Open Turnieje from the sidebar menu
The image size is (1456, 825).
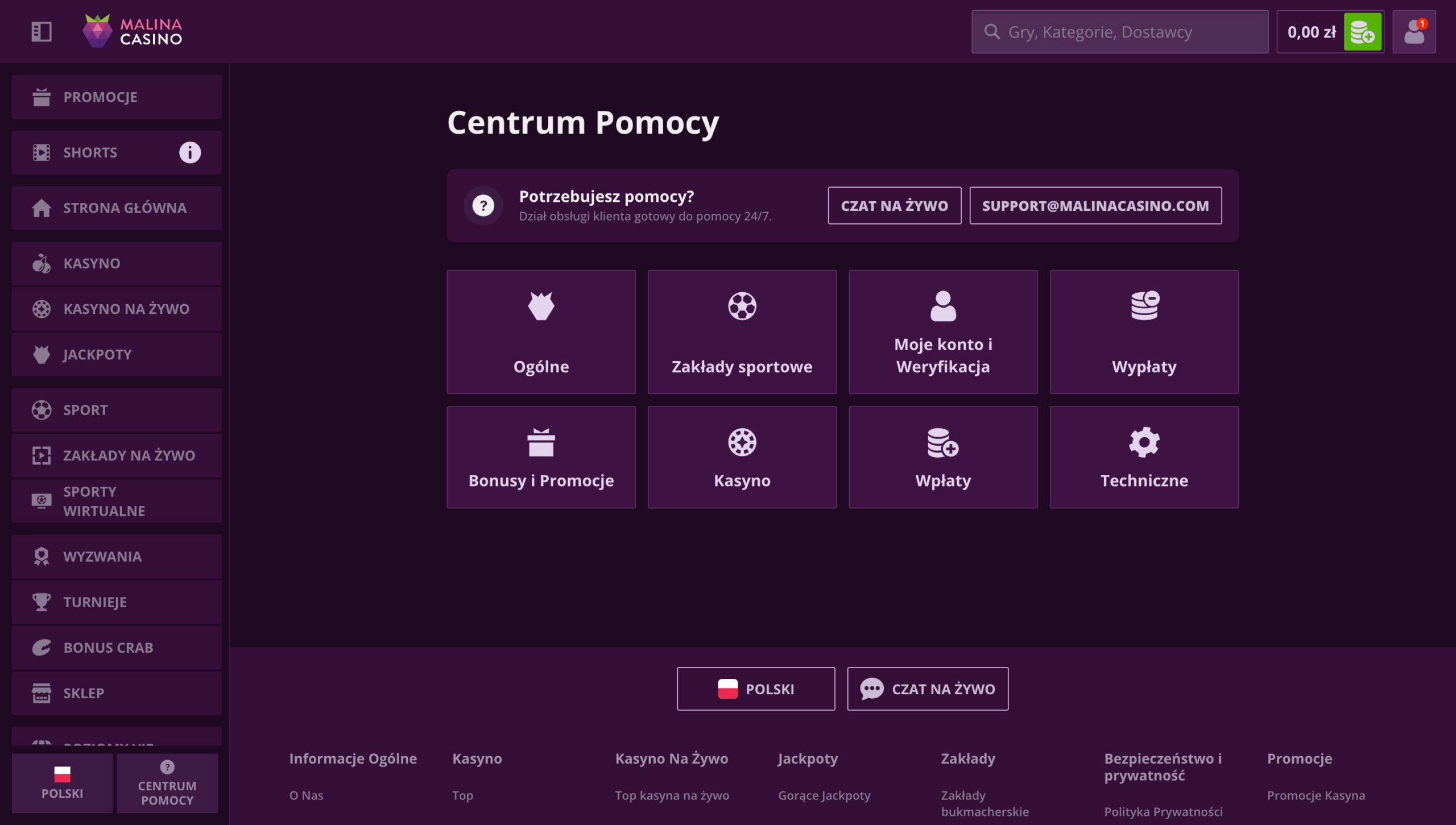point(117,602)
